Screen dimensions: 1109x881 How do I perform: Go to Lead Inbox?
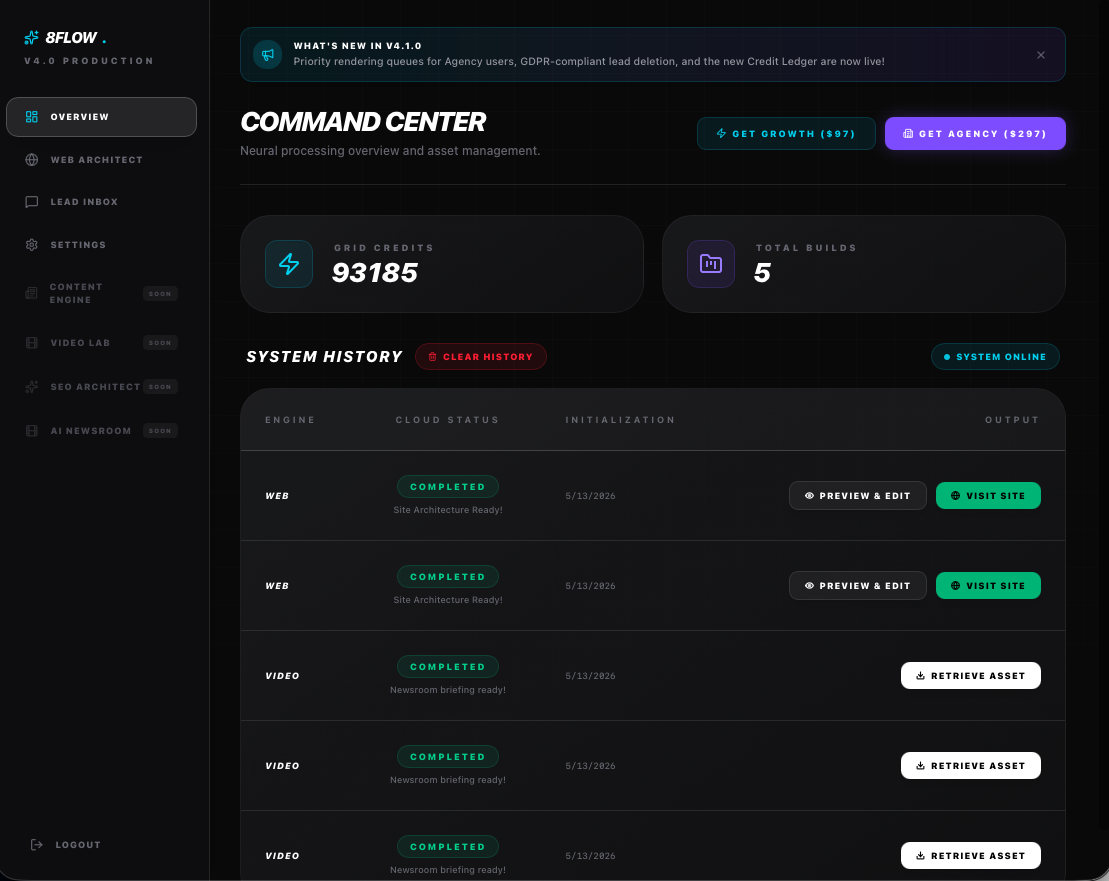101,202
